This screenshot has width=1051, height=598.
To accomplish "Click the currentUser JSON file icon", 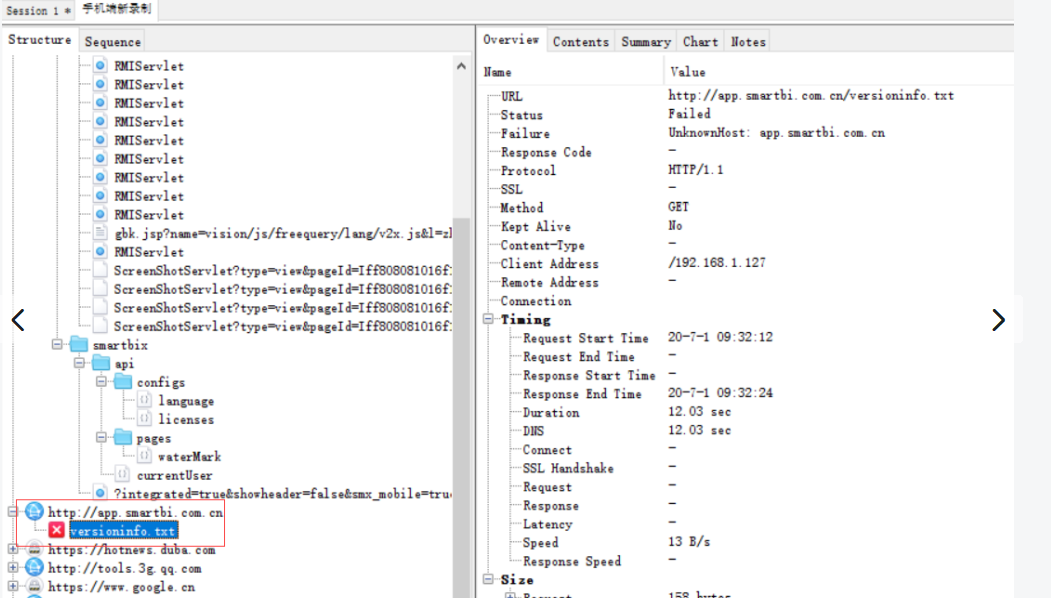I will tap(122, 475).
